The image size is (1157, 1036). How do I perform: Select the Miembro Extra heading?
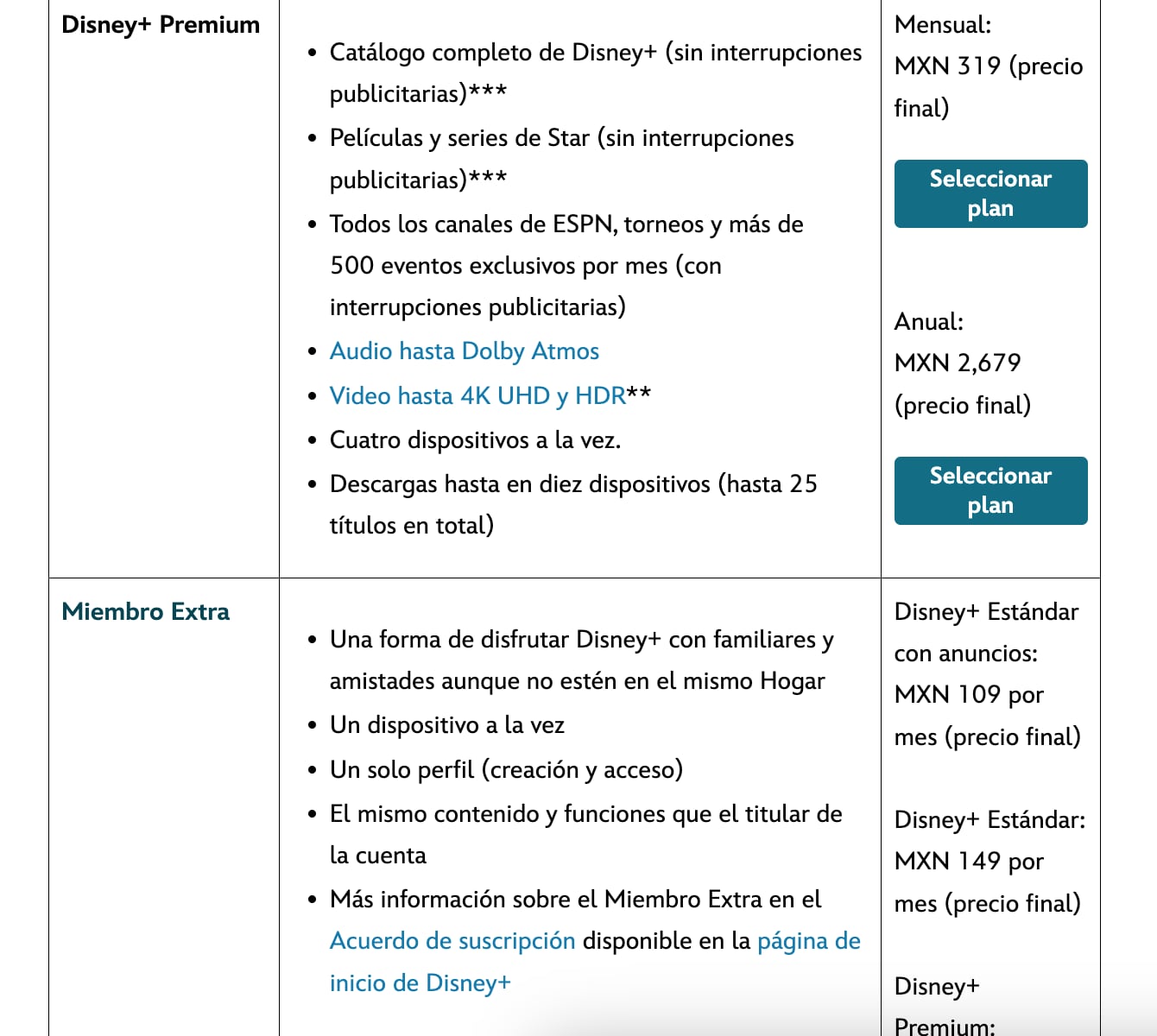coord(146,612)
